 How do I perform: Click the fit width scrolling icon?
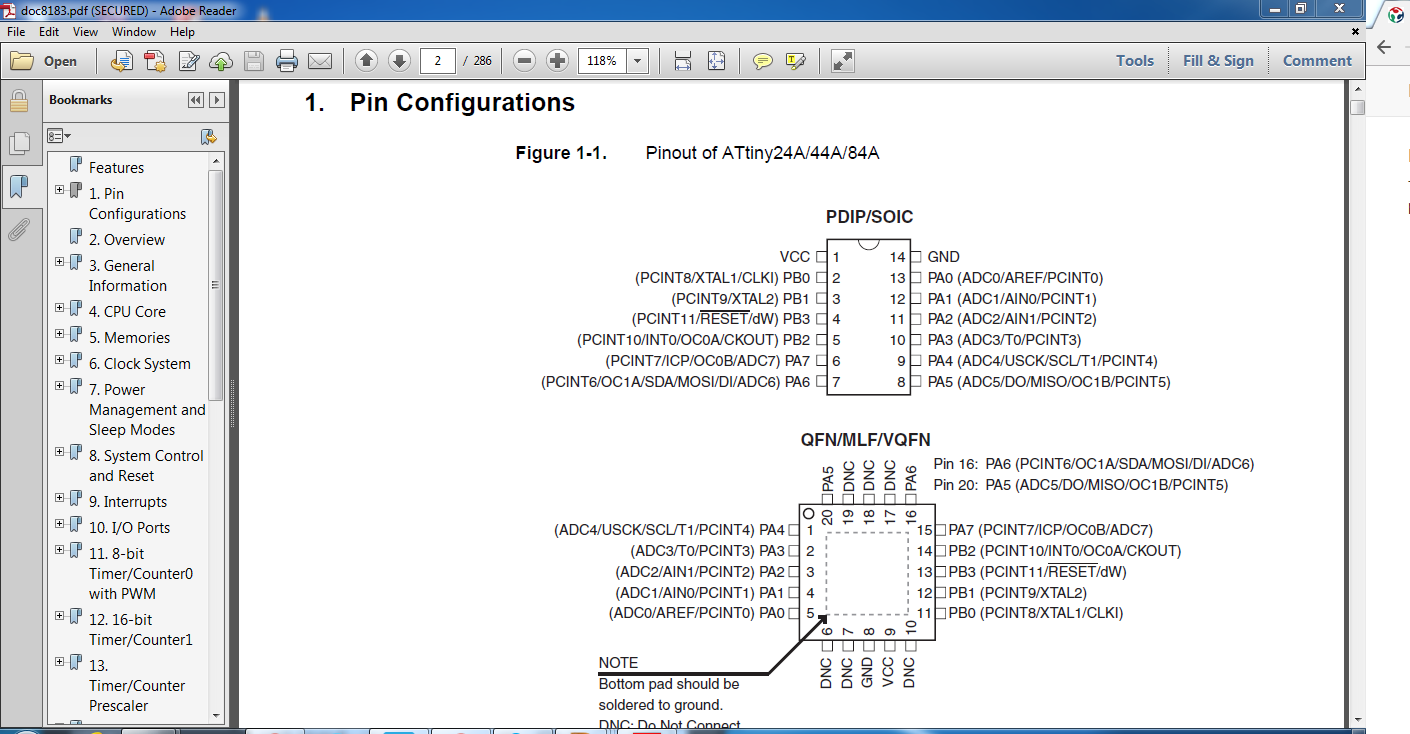683,61
